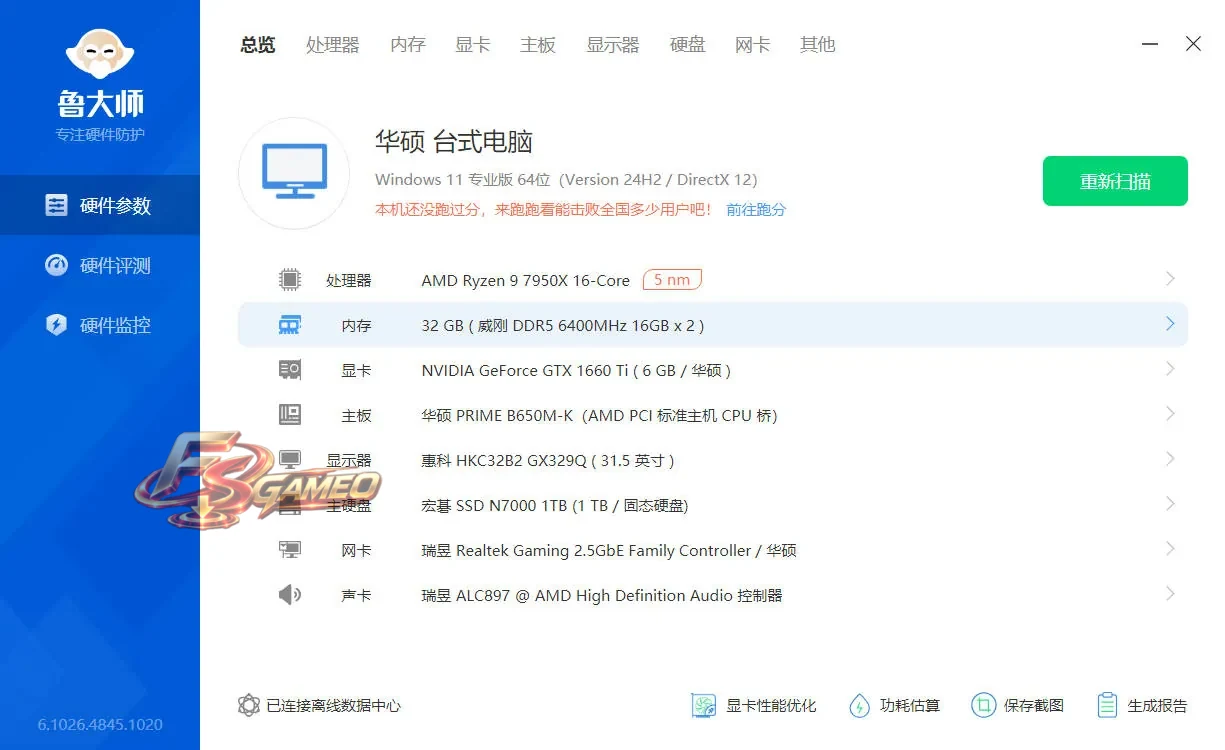Select AMD Ryzen 9 7950X 16-Core text
1225x750 pixels.
[x=526, y=281]
